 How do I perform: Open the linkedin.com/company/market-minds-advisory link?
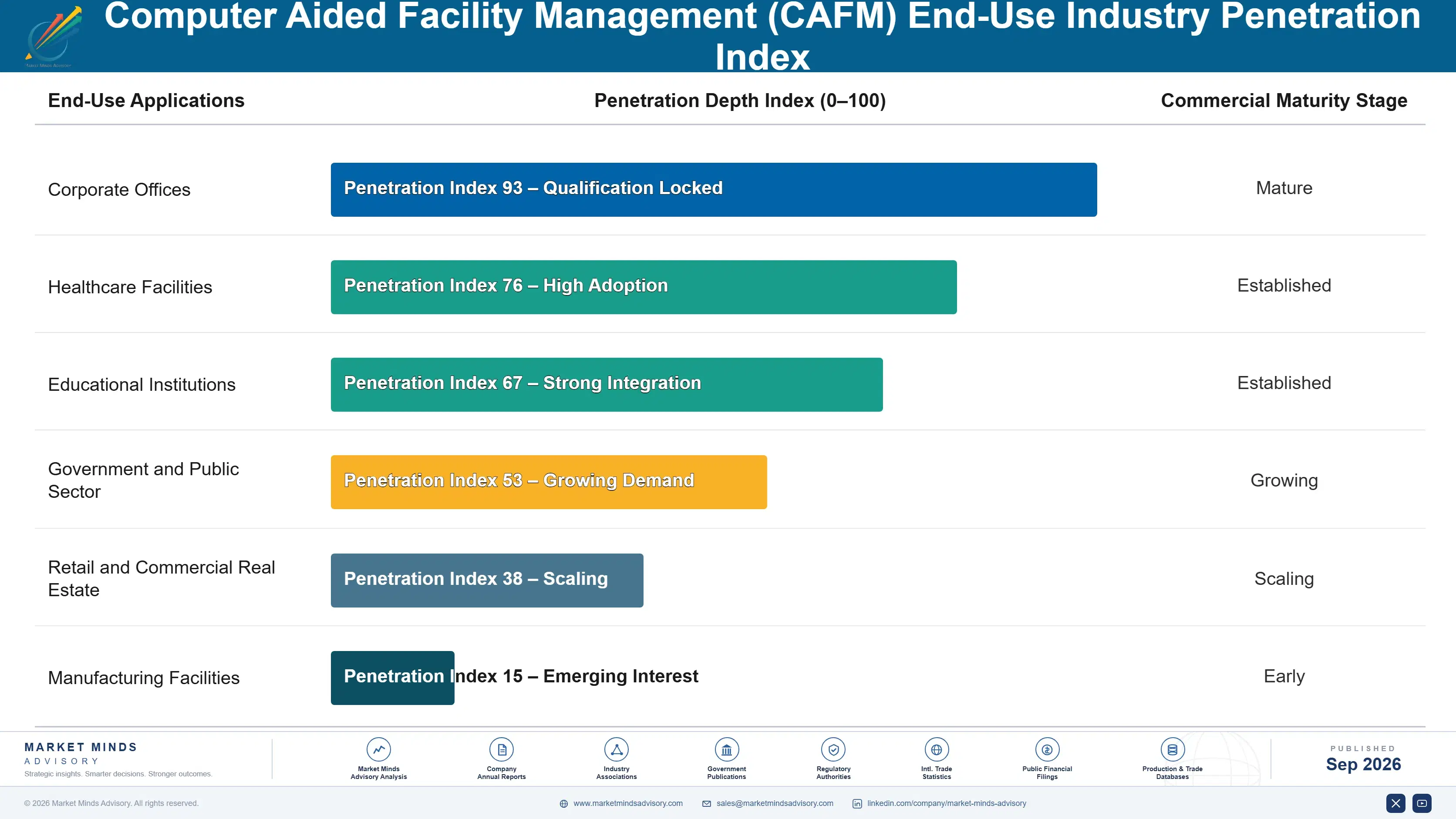pos(947,803)
